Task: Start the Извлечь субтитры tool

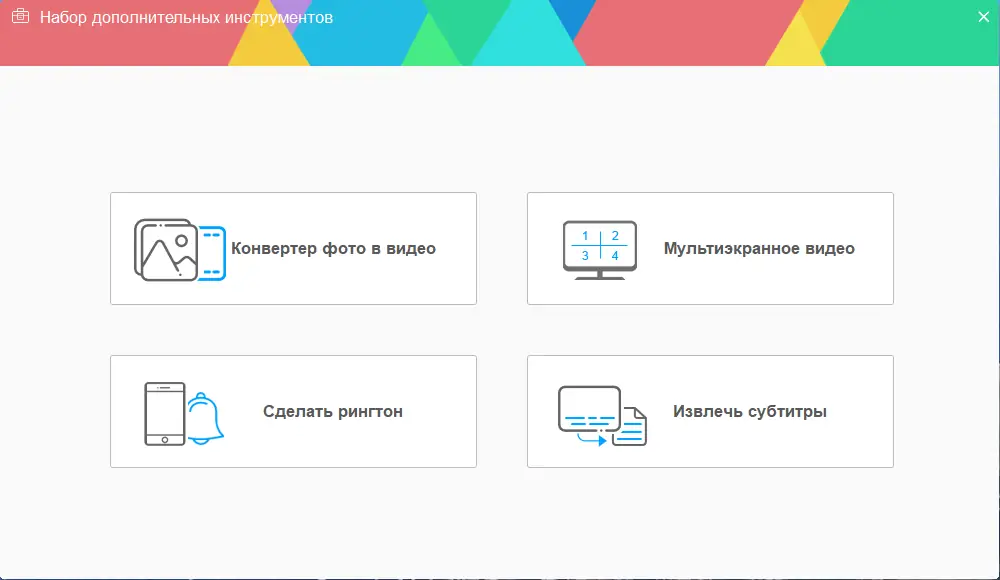Action: [710, 411]
